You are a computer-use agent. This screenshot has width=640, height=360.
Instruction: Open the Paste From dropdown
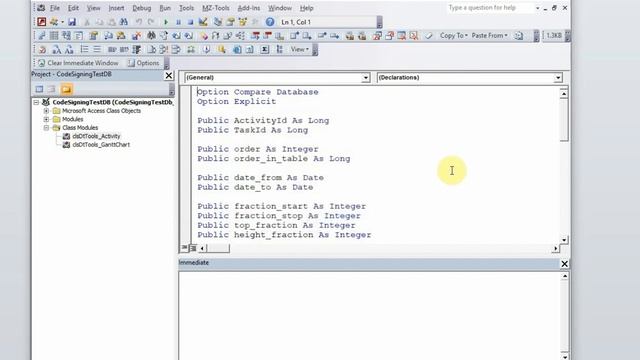tap(489, 36)
